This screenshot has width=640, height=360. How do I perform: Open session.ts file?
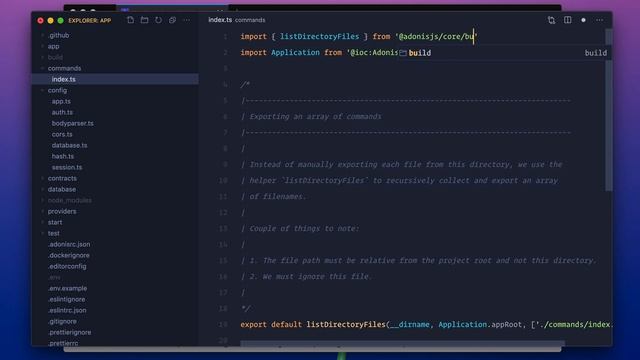(67, 167)
